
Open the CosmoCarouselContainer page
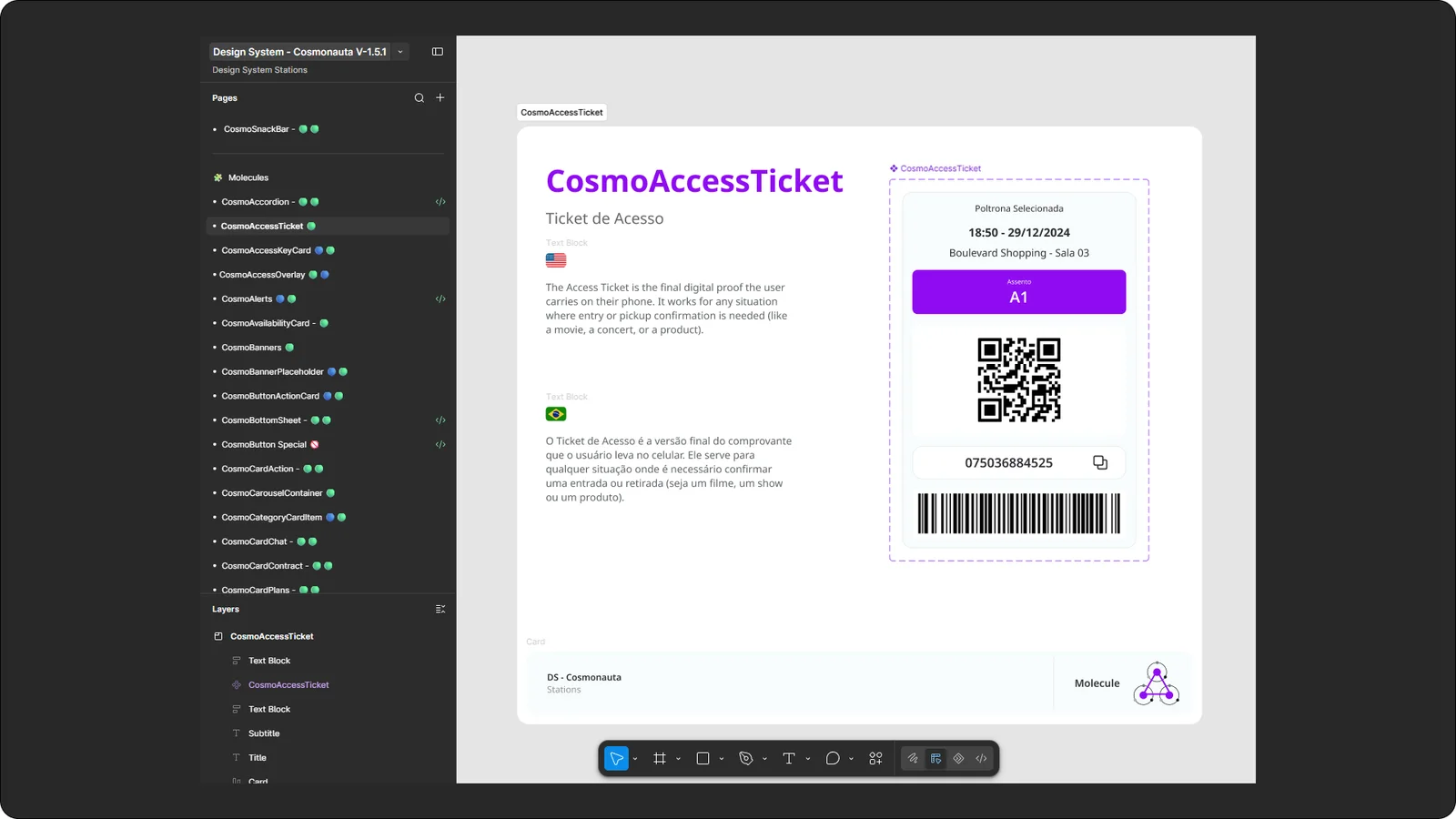(328, 493)
